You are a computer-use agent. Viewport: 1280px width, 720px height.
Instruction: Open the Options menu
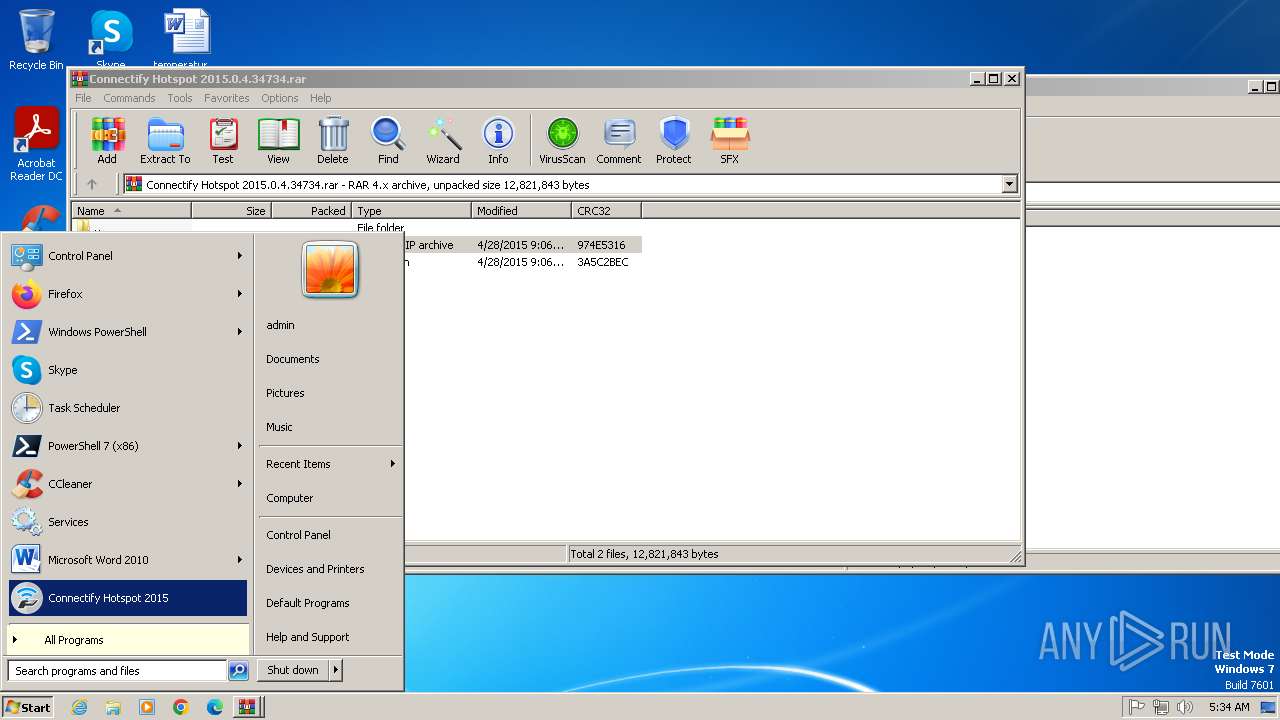(280, 98)
